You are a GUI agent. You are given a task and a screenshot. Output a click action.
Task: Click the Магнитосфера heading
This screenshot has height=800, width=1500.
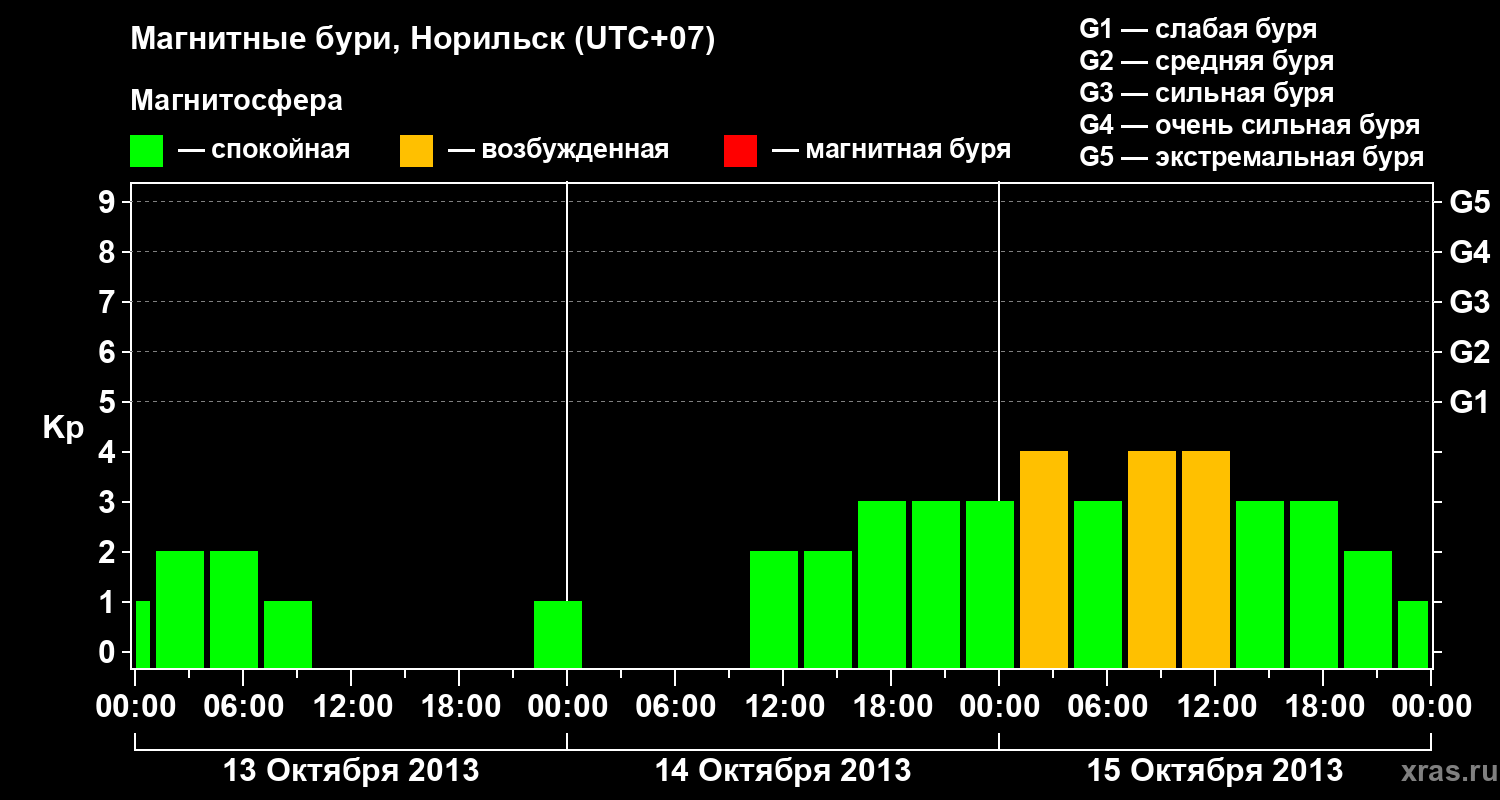click(x=237, y=101)
